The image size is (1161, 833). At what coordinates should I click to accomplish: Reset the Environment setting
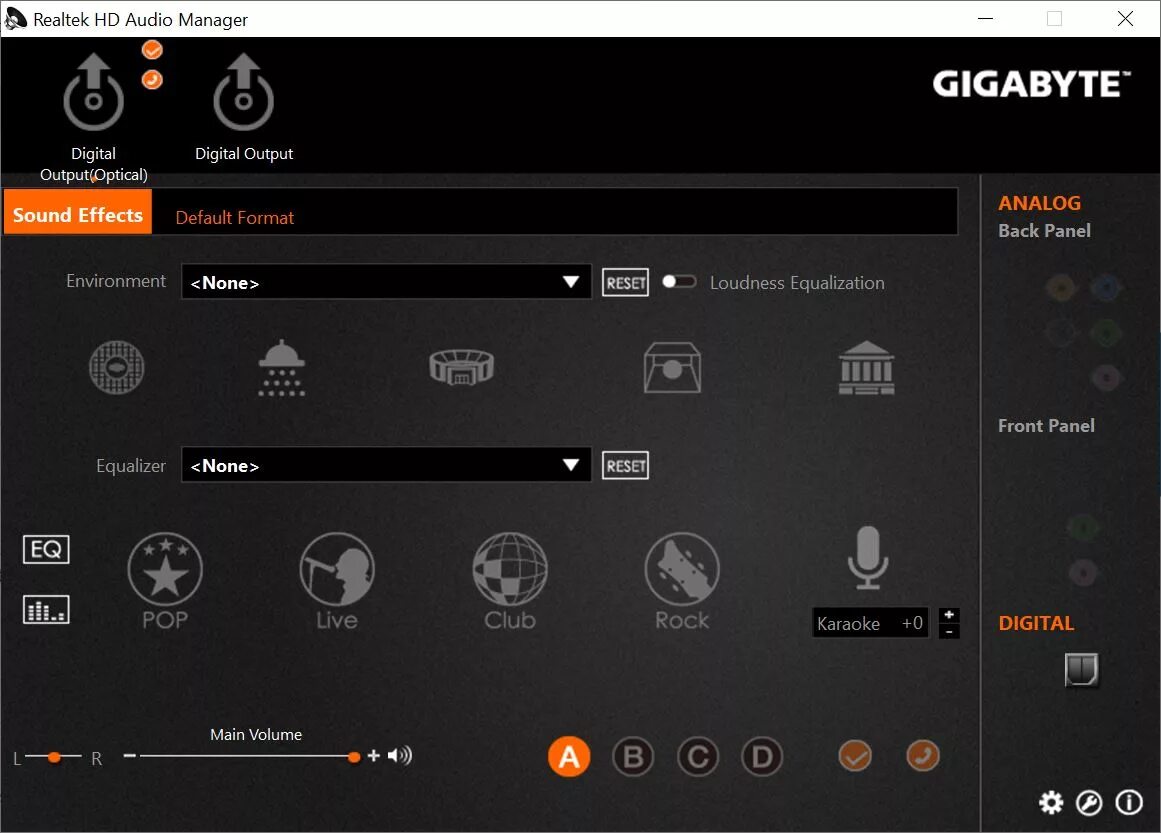(x=625, y=282)
